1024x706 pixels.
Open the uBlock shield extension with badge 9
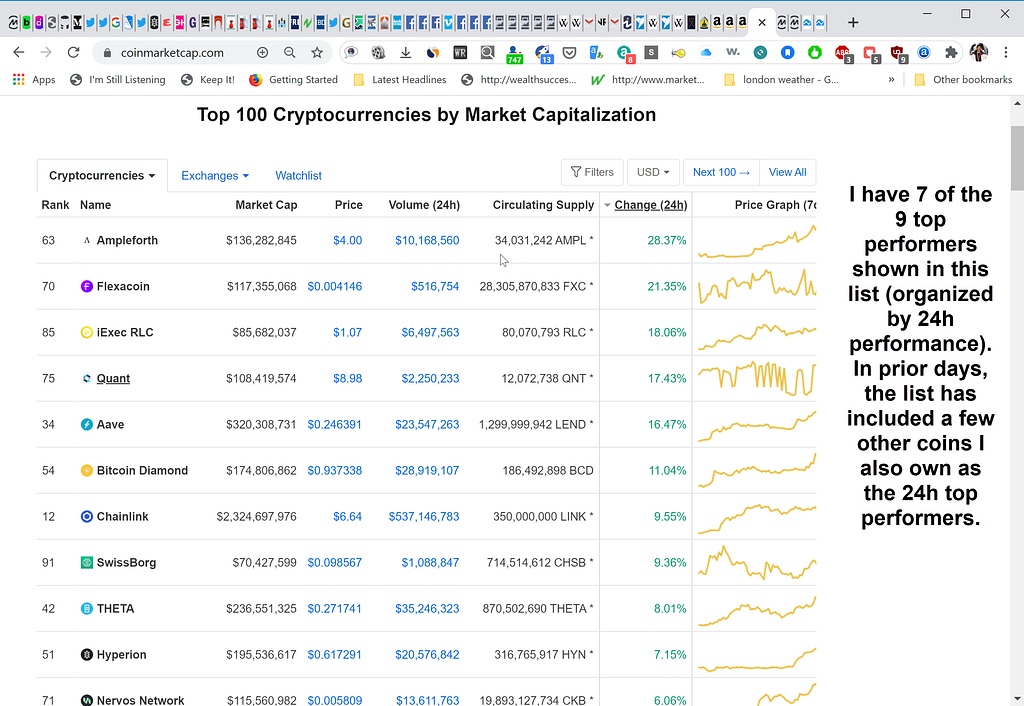[898, 54]
